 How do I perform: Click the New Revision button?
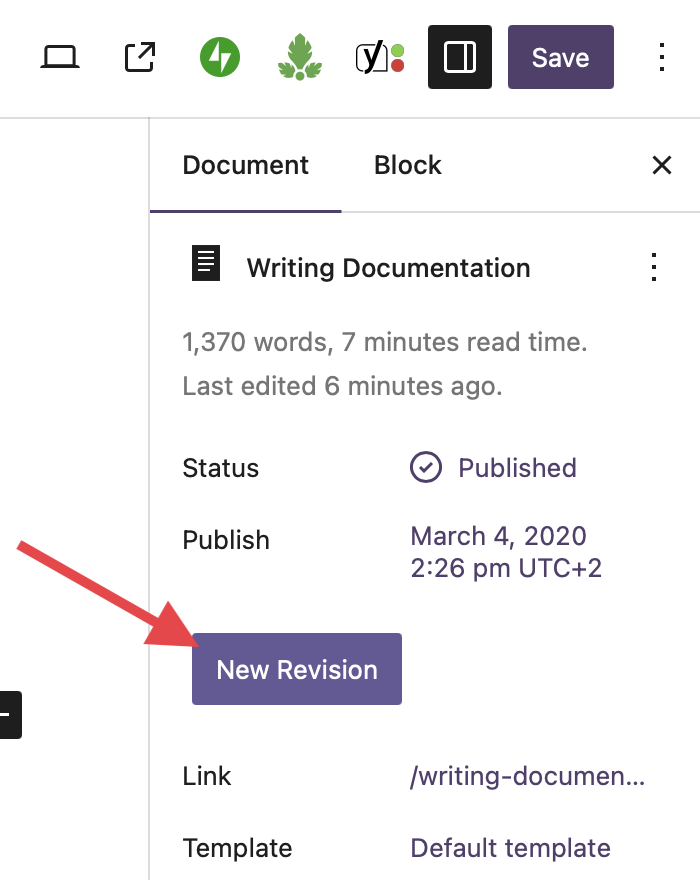(x=297, y=669)
